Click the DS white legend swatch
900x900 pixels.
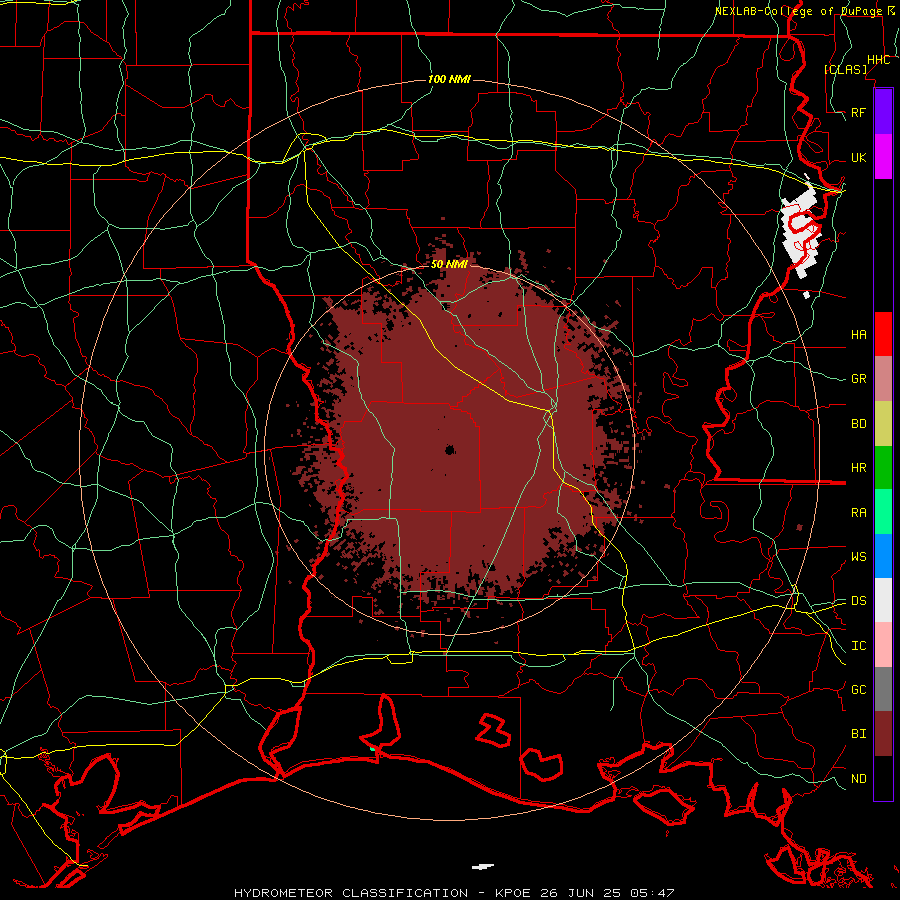[883, 600]
